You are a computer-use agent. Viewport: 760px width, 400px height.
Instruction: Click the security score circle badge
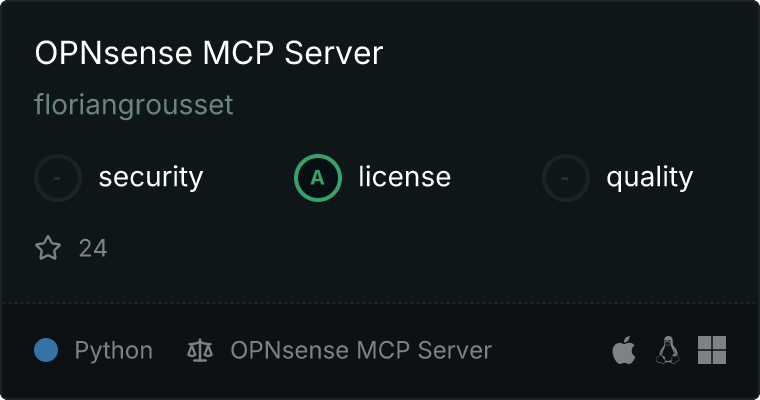[58, 178]
